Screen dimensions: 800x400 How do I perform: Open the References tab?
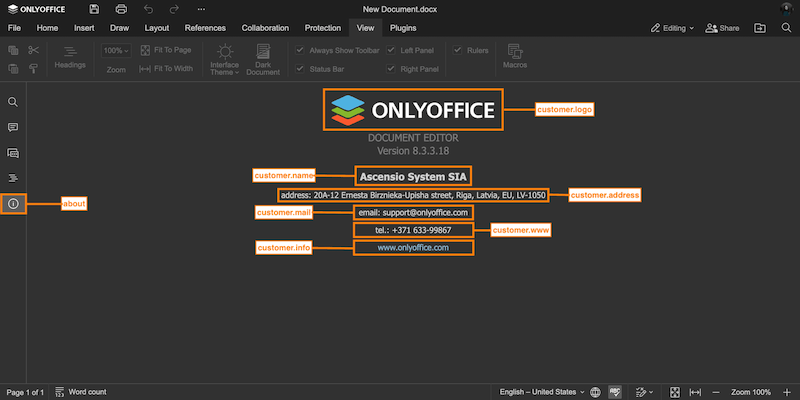tap(205, 28)
